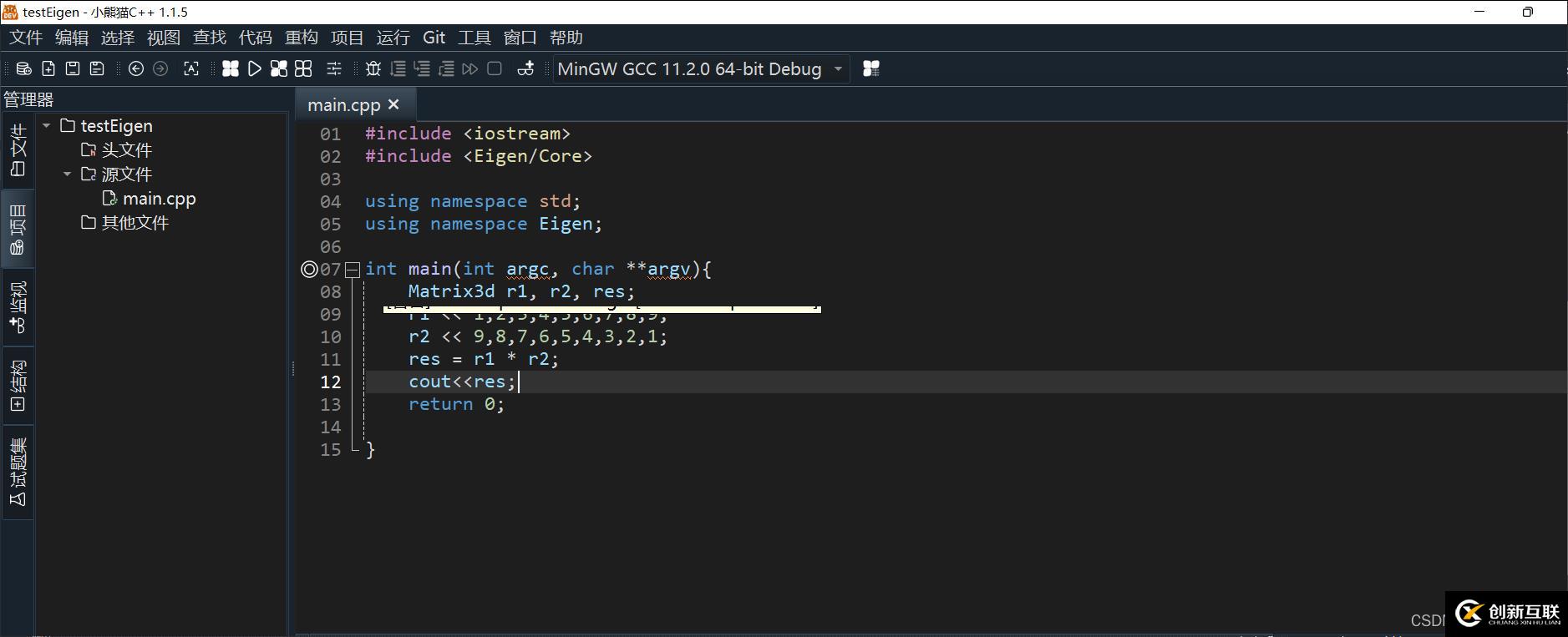This screenshot has width=1568, height=637.
Task: Open the 运行 menu
Action: (x=393, y=38)
